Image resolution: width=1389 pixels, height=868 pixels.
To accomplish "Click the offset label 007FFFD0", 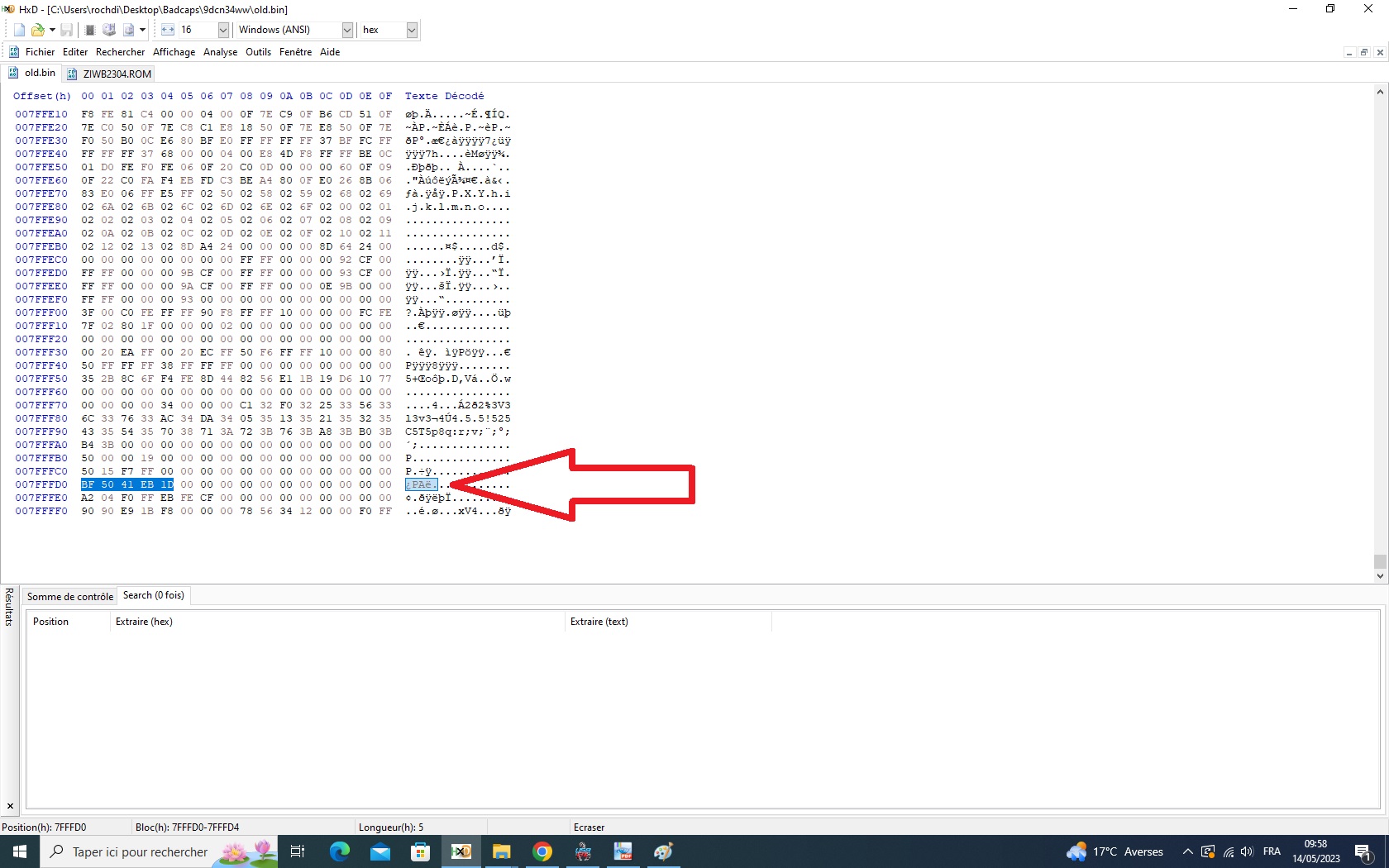I will [41, 484].
